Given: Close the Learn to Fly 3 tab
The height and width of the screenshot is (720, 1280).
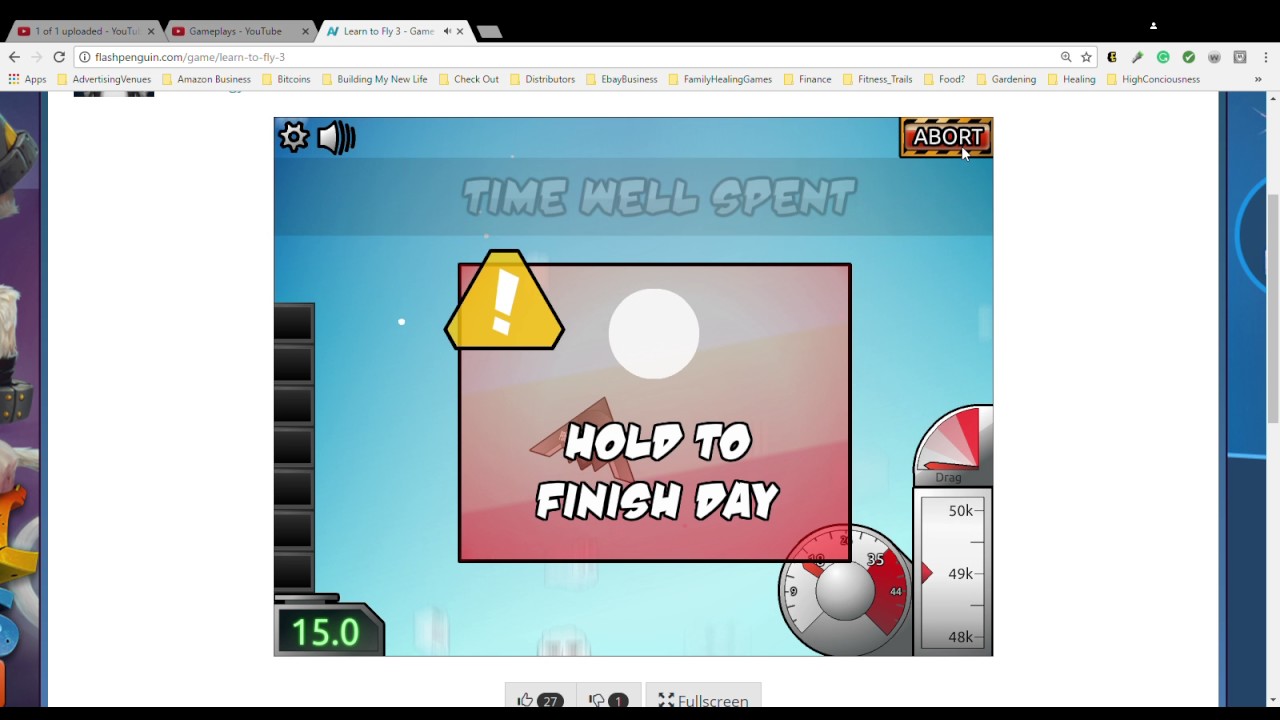Looking at the screenshot, I should coord(460,31).
